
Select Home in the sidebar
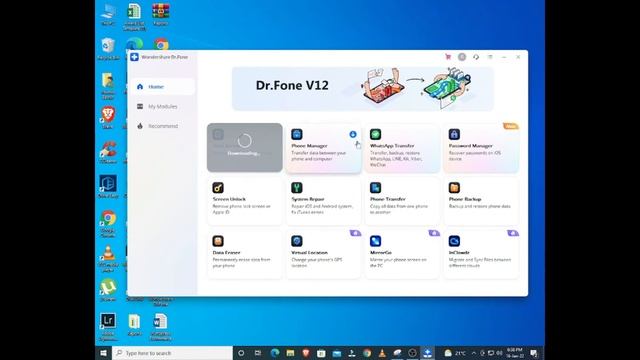tap(162, 87)
